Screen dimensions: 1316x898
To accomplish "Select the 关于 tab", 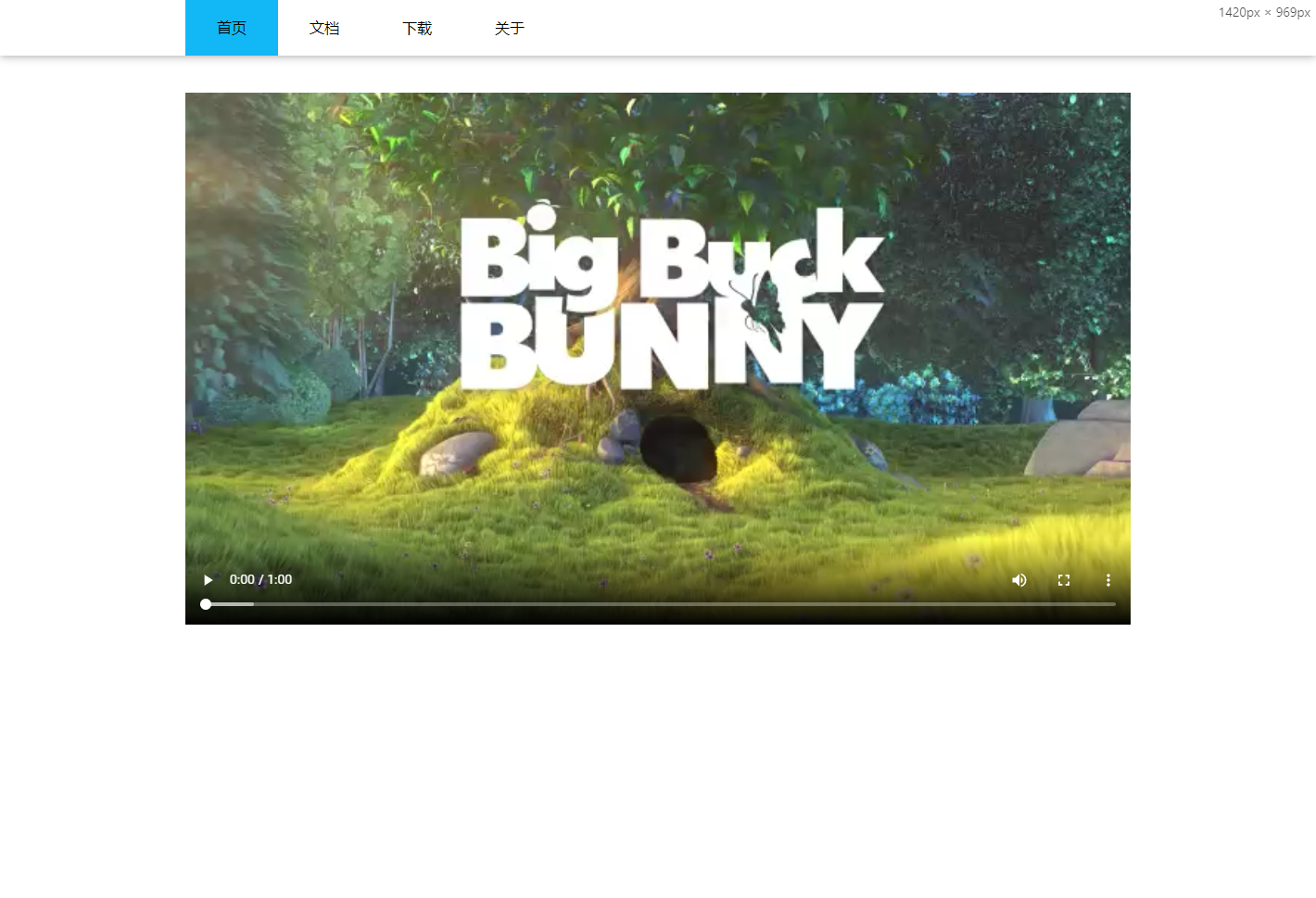I will (x=510, y=28).
